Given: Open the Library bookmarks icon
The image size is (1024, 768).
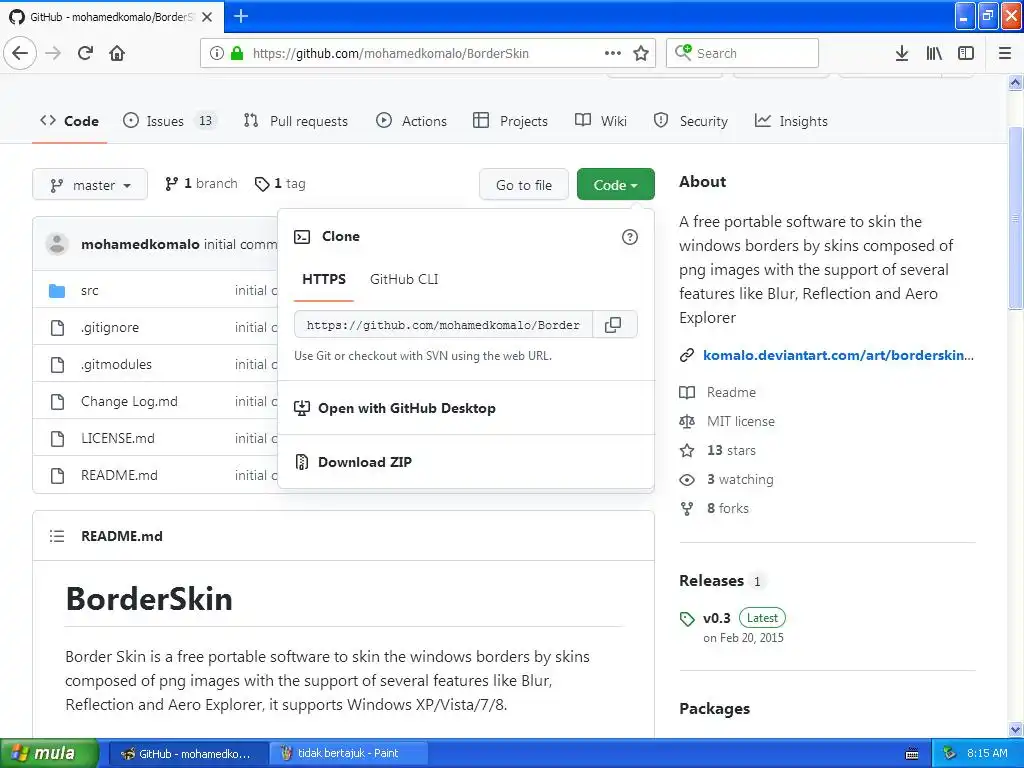Looking at the screenshot, I should point(934,53).
